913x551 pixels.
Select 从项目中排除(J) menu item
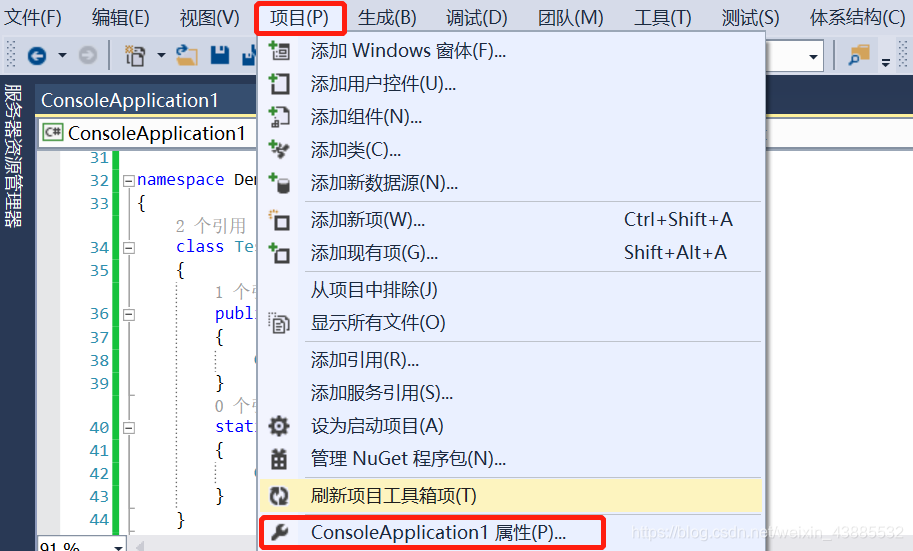pos(511,290)
